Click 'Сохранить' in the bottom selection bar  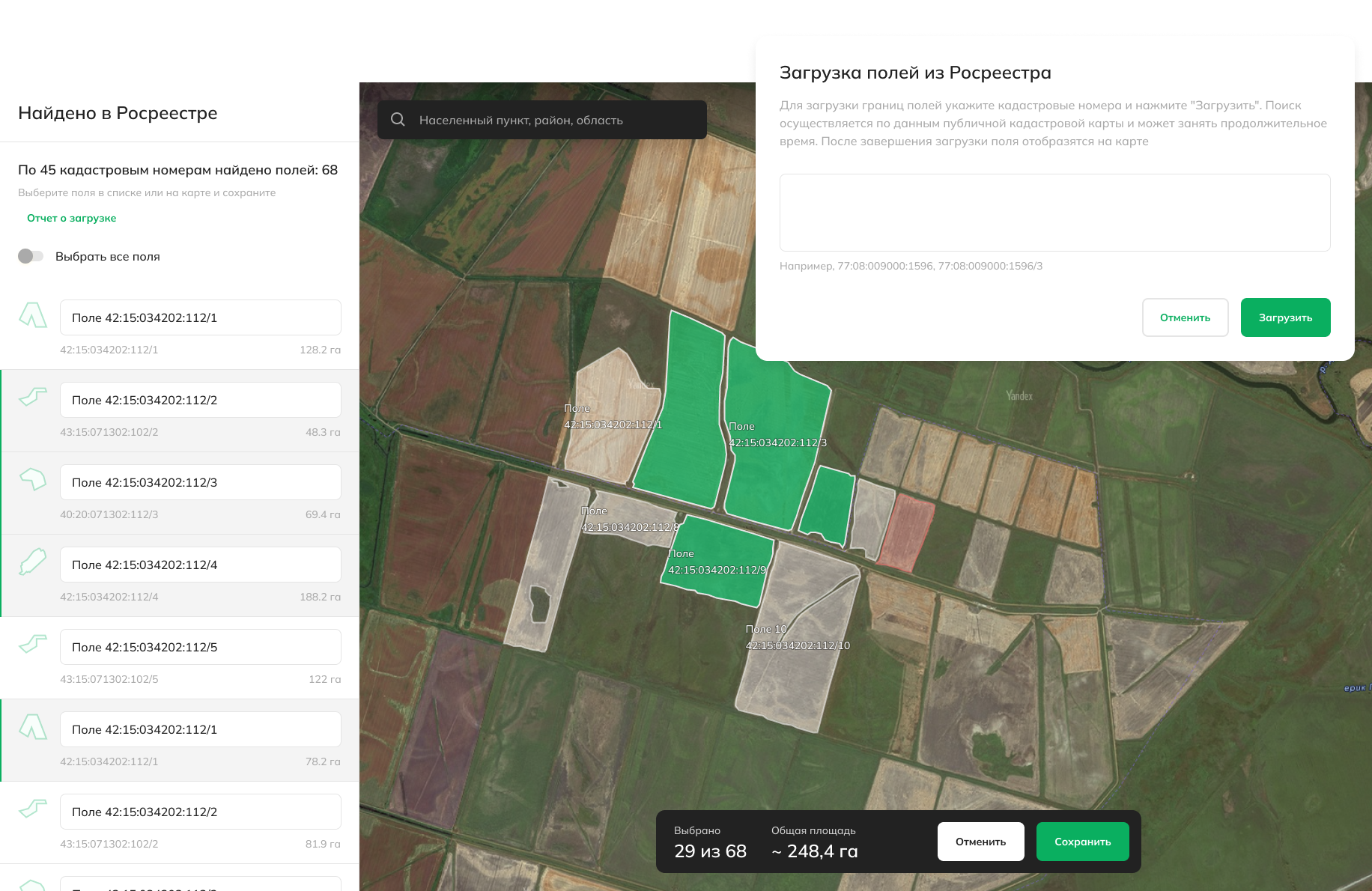(x=1082, y=842)
